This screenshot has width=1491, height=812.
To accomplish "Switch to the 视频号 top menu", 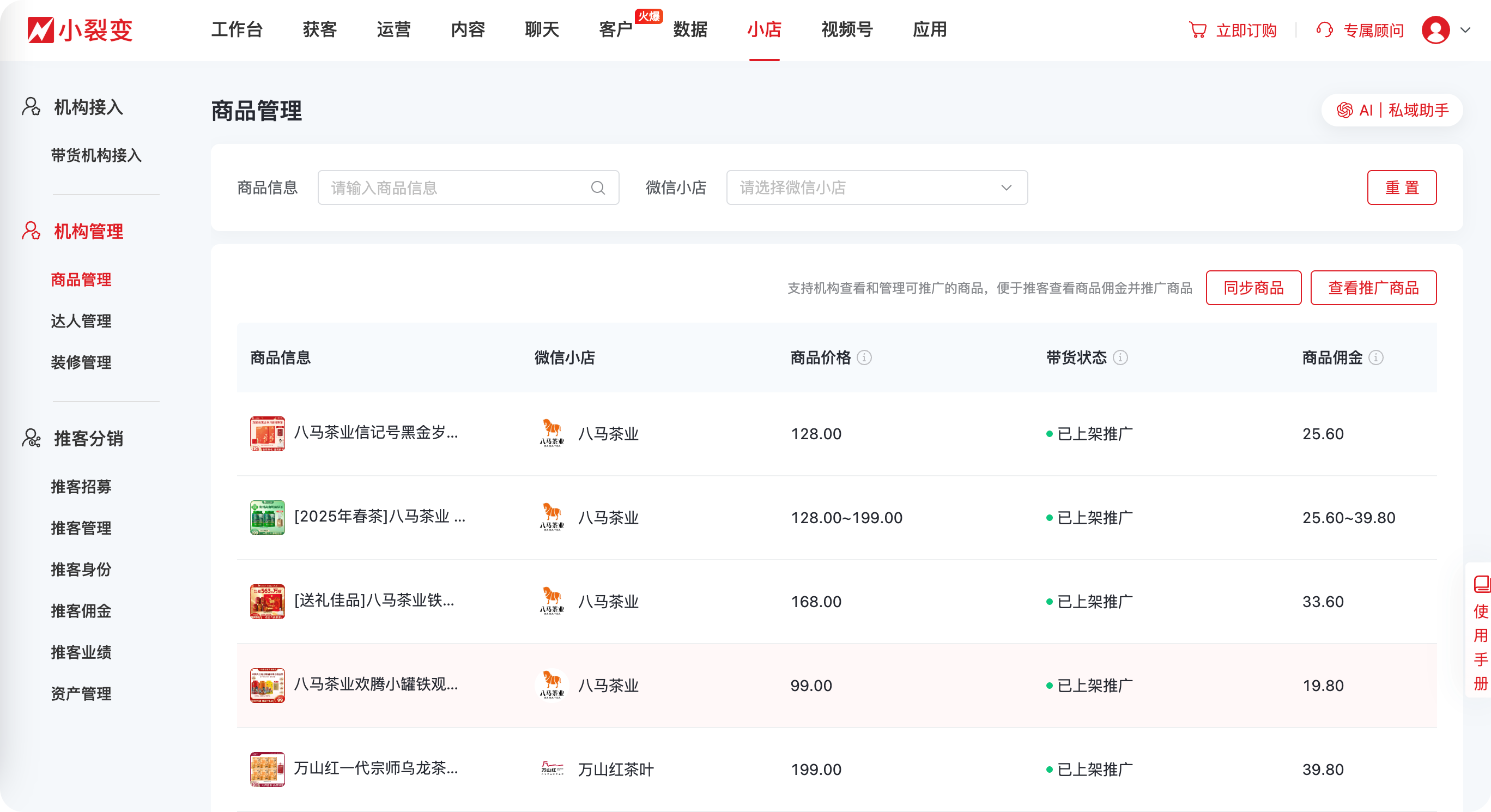I will [x=847, y=29].
